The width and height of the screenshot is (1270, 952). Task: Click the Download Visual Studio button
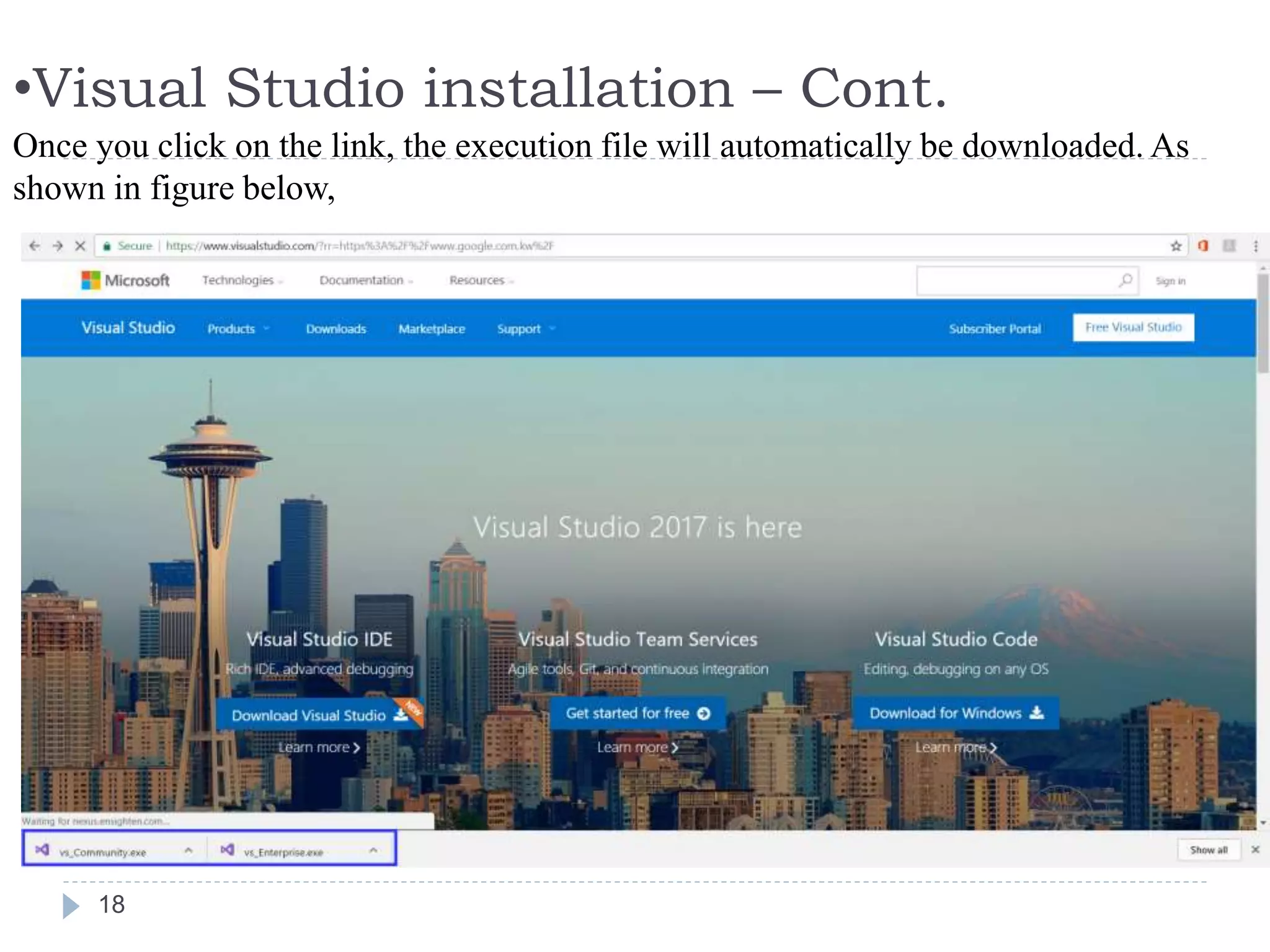[319, 715]
